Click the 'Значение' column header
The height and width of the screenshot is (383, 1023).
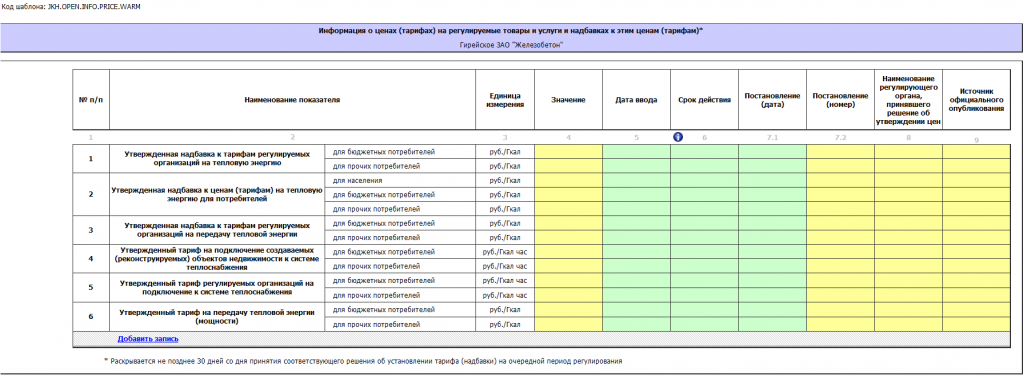(x=568, y=100)
